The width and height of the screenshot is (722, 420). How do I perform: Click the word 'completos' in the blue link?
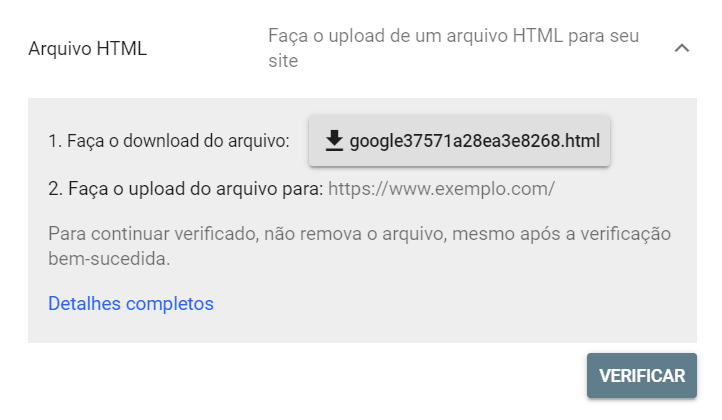click(x=169, y=304)
